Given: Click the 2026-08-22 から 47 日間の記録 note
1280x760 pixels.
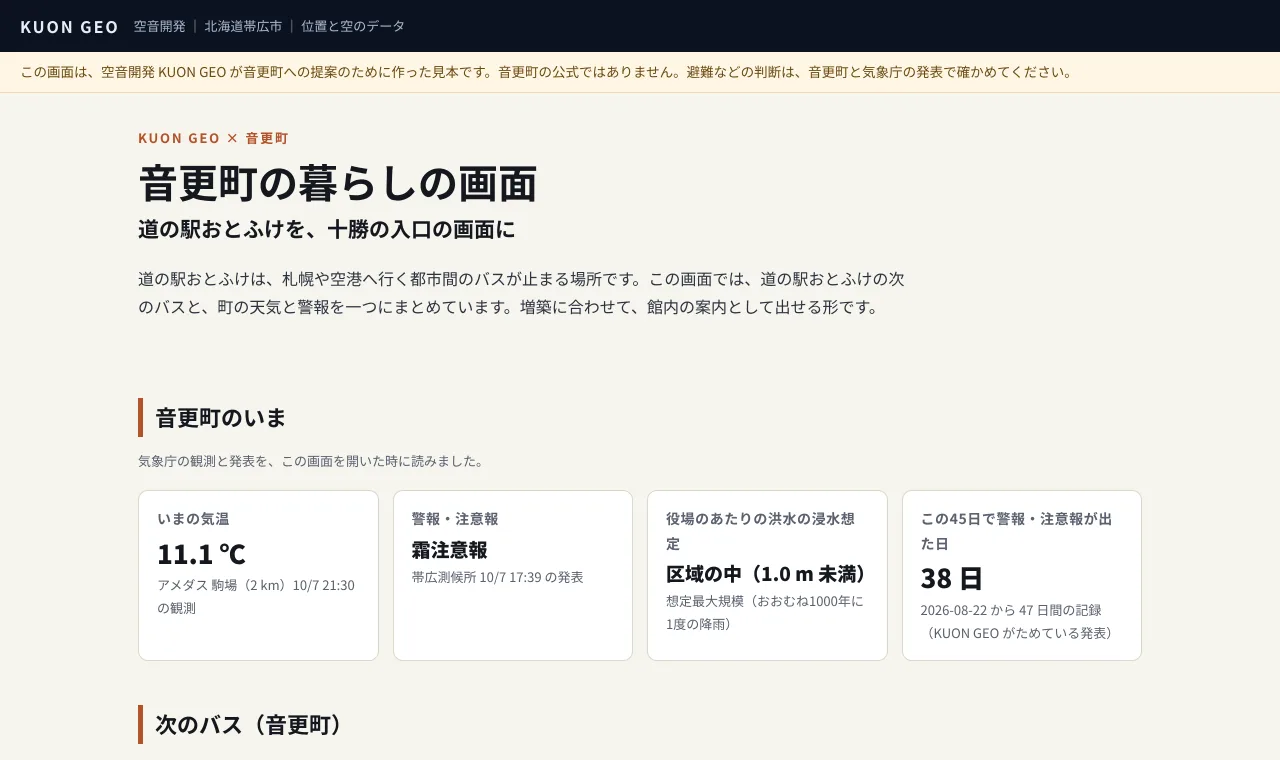Looking at the screenshot, I should (1017, 621).
